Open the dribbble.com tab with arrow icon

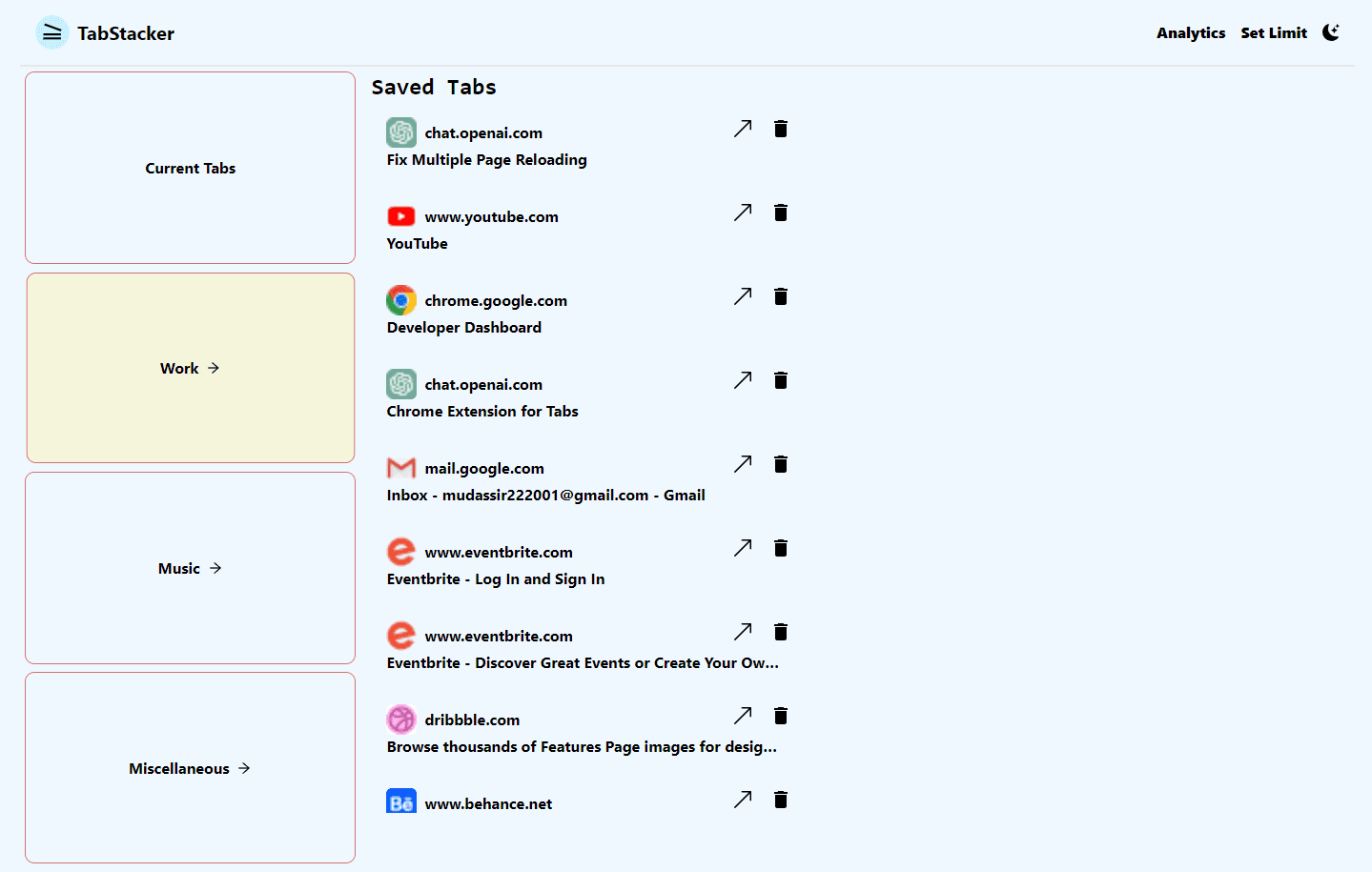[x=743, y=716]
